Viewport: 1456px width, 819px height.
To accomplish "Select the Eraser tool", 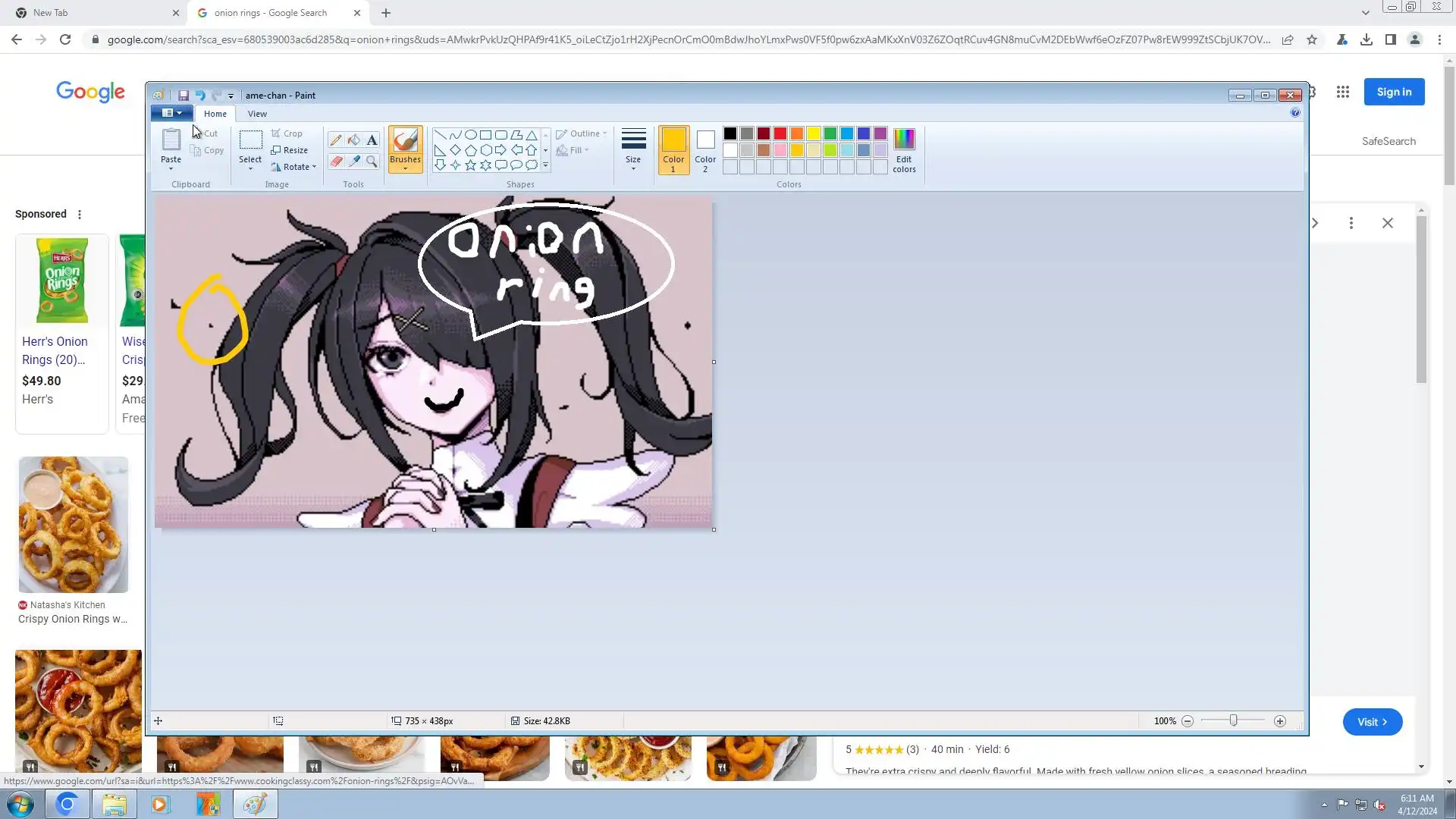I will tap(335, 162).
